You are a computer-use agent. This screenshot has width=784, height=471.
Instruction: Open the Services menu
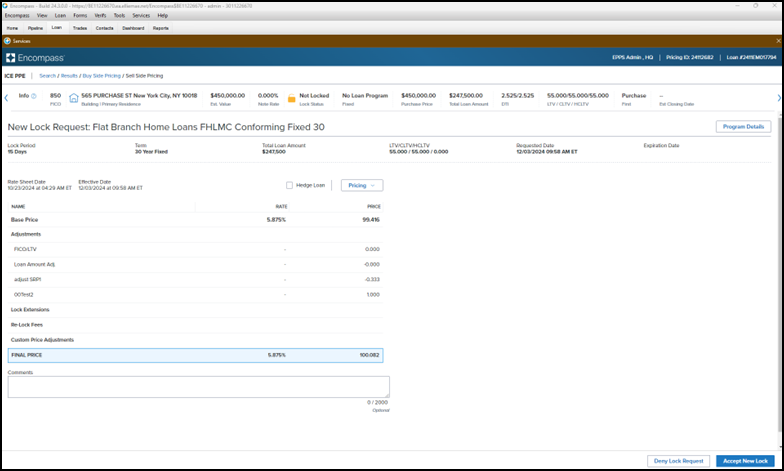(141, 16)
